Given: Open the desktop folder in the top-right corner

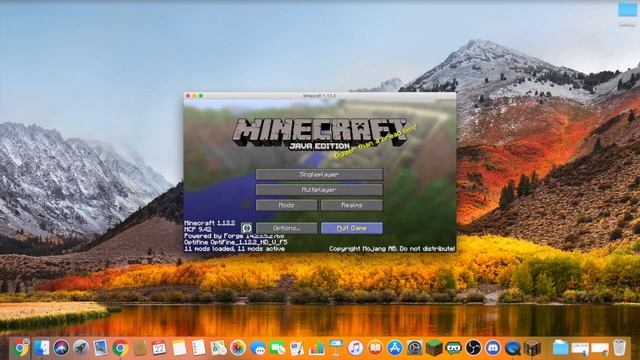Looking at the screenshot, I should tap(627, 9).
